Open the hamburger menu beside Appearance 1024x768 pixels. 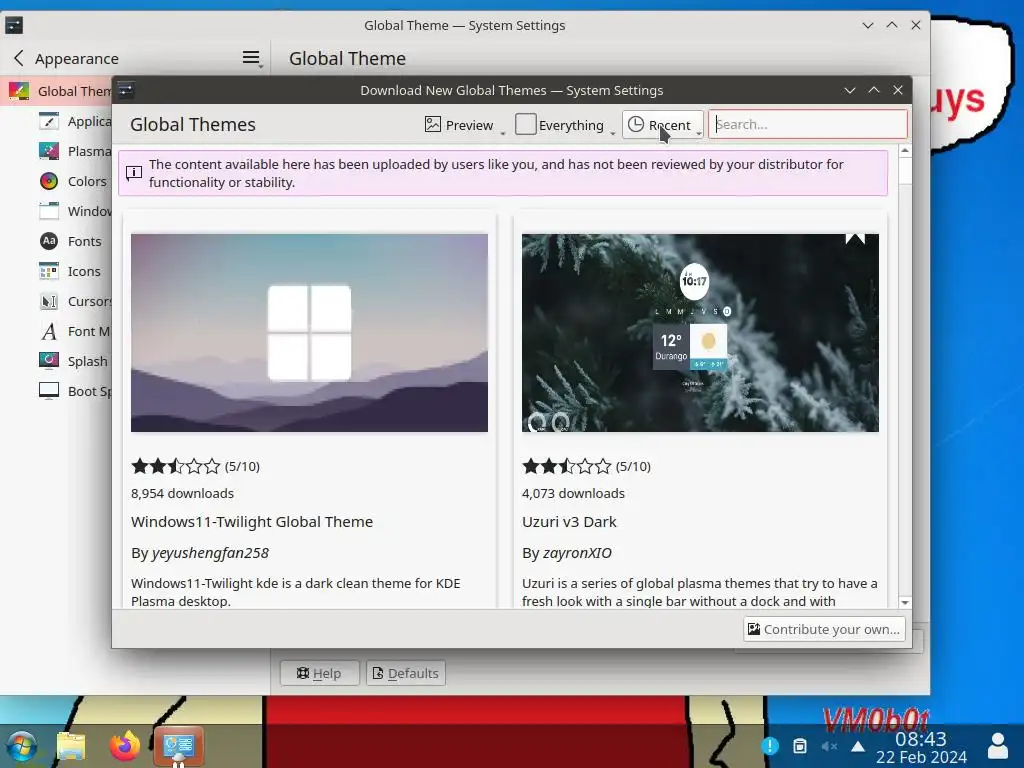tap(251, 58)
